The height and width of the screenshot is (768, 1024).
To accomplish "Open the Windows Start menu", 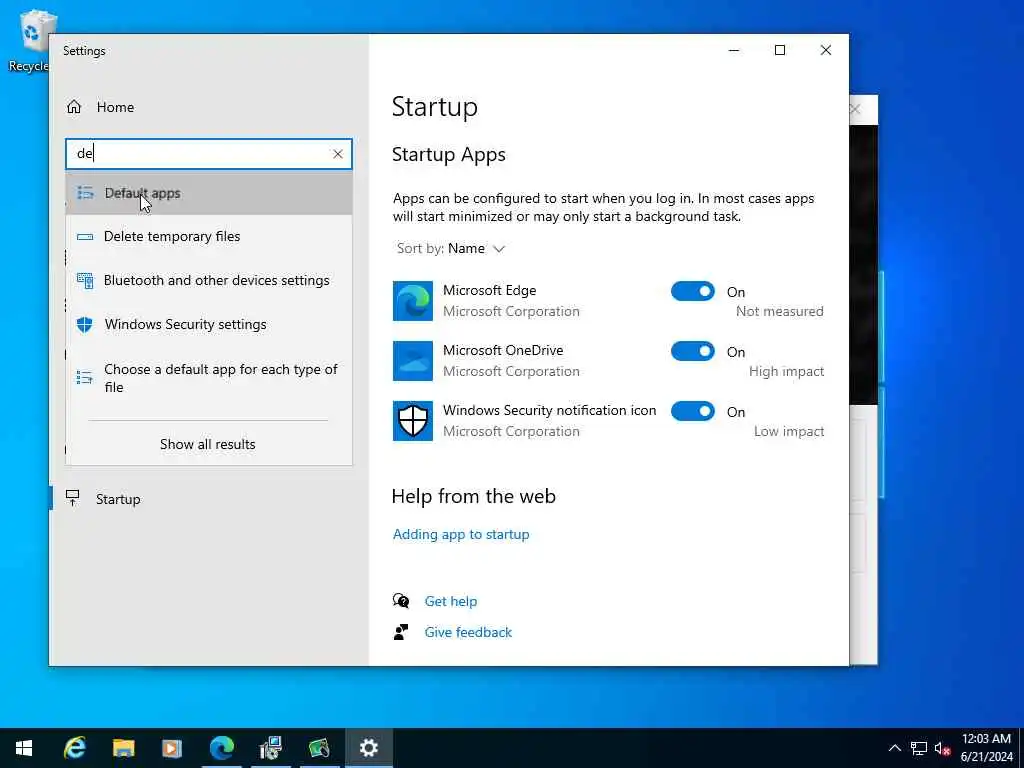I will tap(24, 748).
